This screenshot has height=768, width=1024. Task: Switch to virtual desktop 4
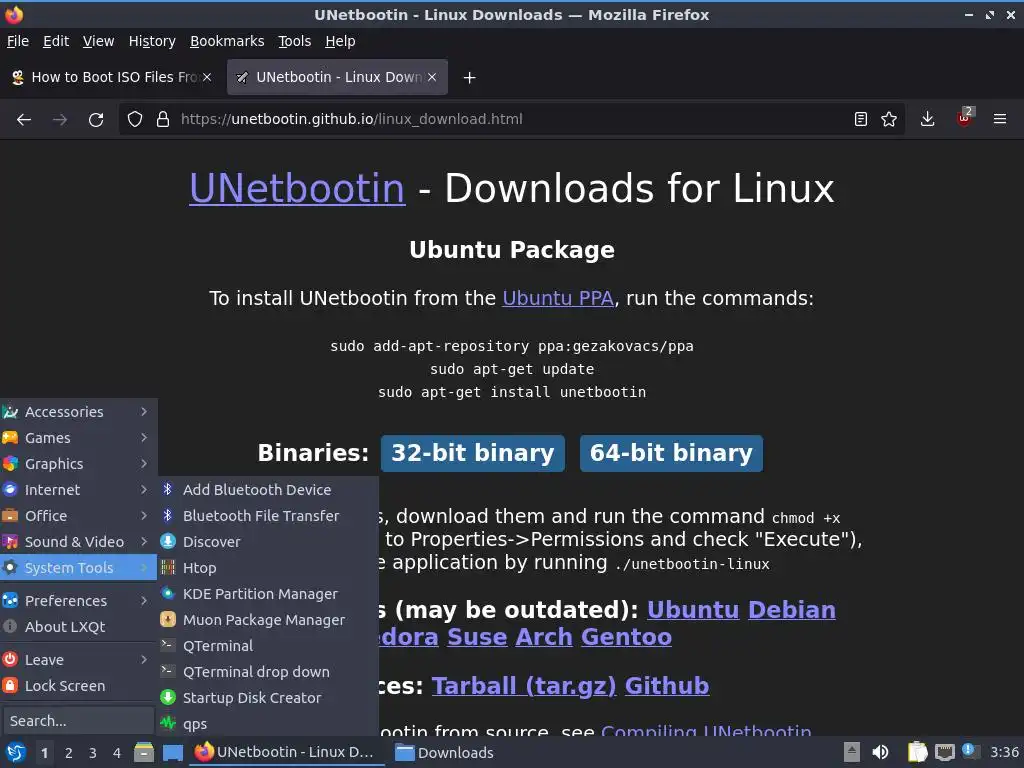pyautogui.click(x=117, y=753)
